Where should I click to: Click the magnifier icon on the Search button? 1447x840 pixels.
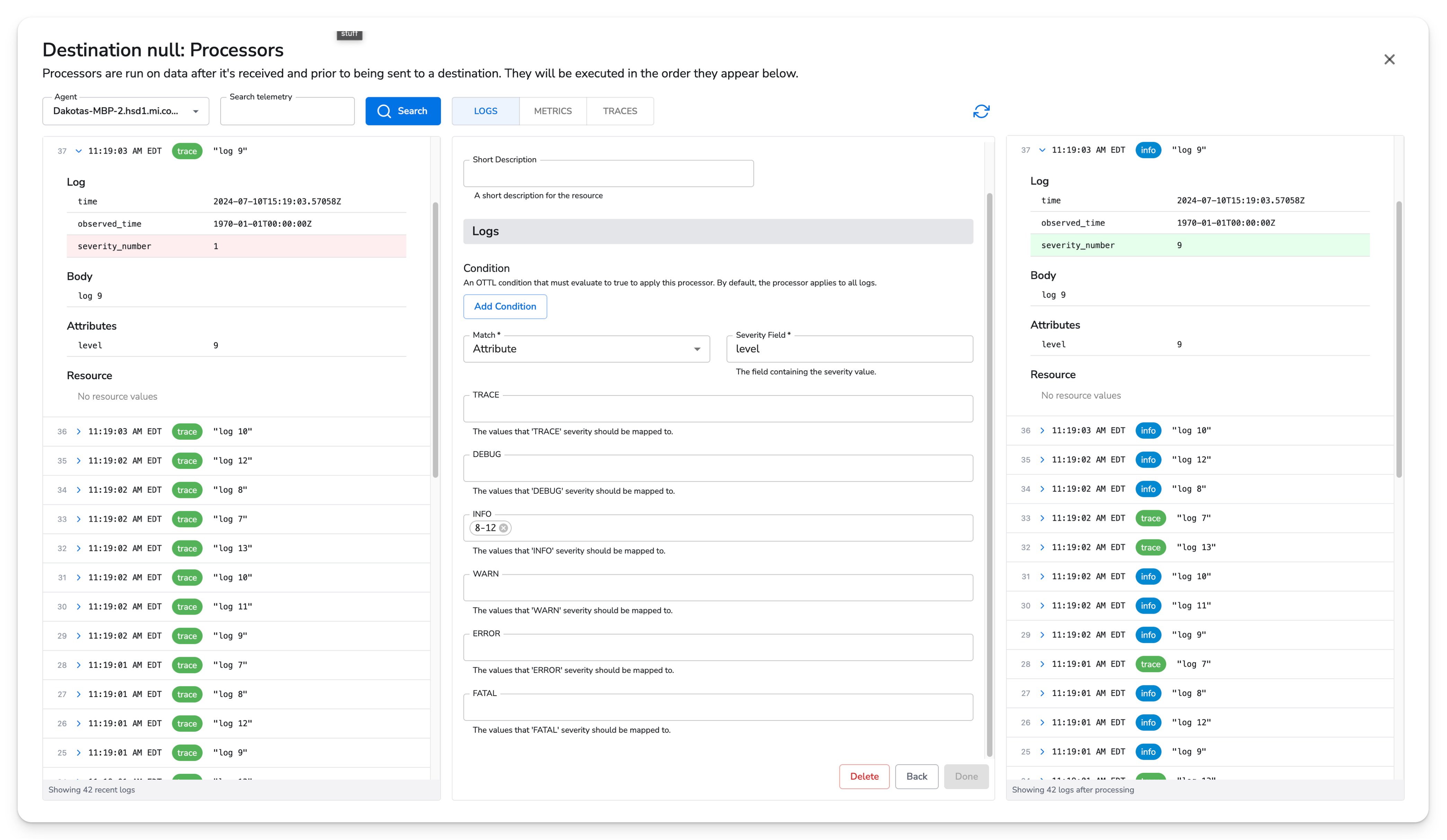(x=384, y=111)
